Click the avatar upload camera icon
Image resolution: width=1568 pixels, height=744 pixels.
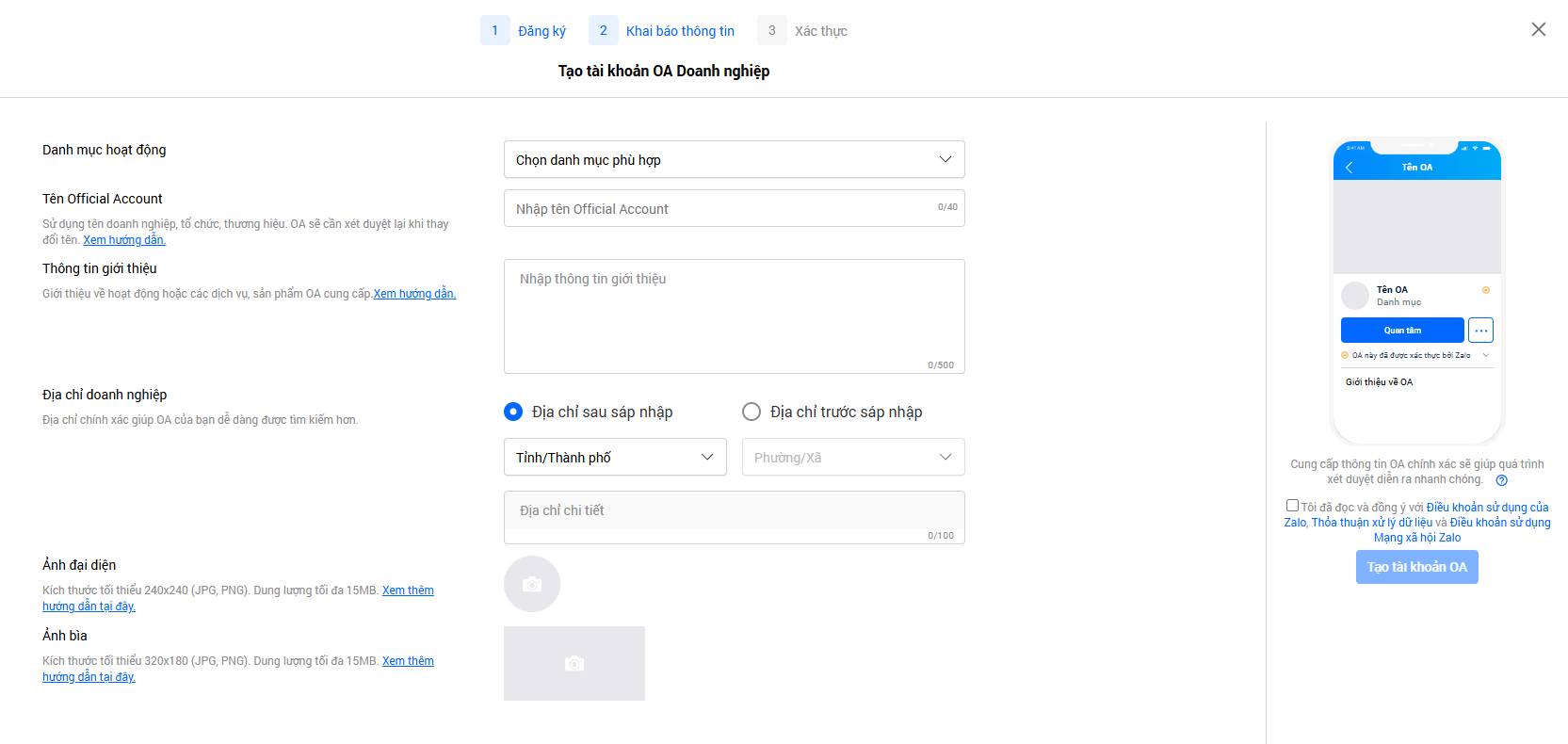532,584
